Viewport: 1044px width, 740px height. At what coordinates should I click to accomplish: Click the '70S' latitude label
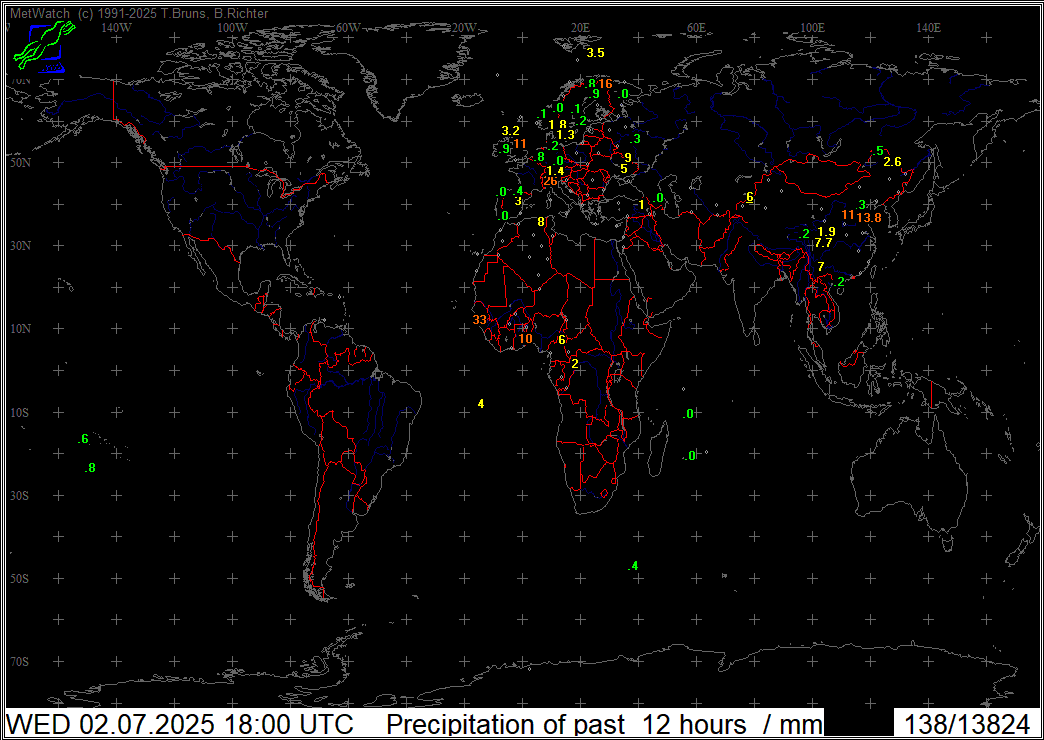tap(19, 661)
